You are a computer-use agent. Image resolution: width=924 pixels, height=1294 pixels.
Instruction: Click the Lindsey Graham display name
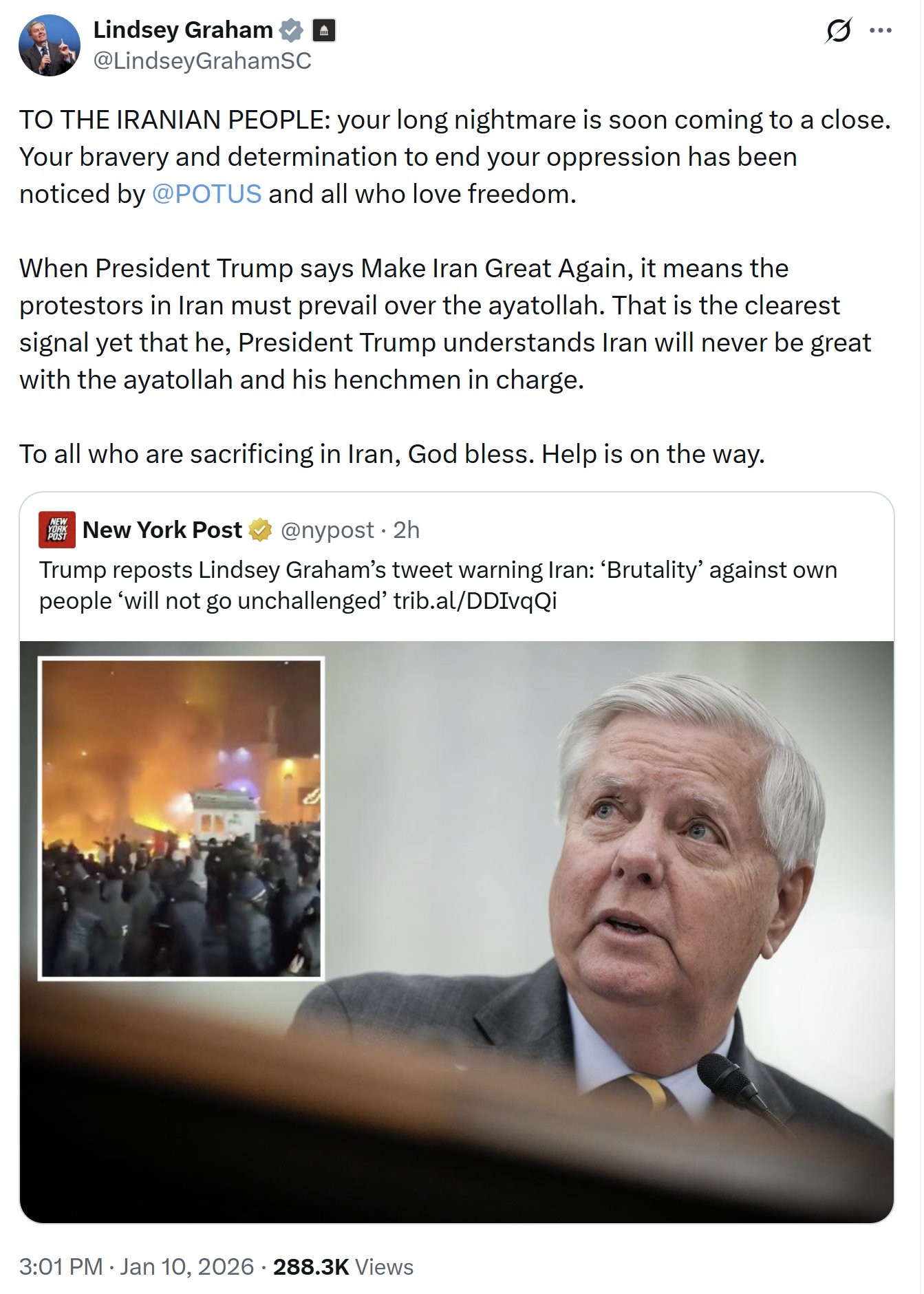pyautogui.click(x=183, y=30)
